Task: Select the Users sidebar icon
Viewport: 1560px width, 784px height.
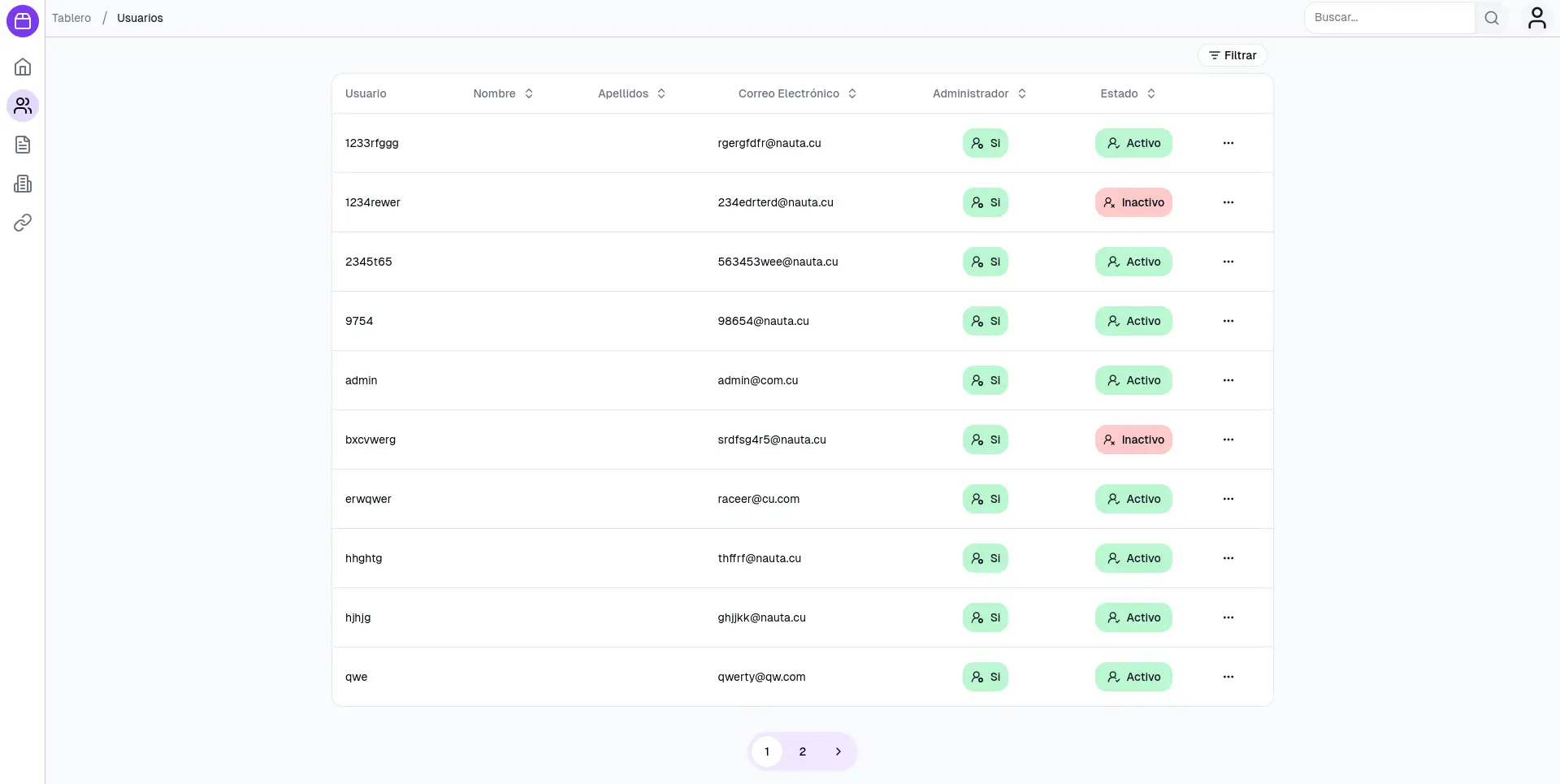Action: (x=23, y=106)
